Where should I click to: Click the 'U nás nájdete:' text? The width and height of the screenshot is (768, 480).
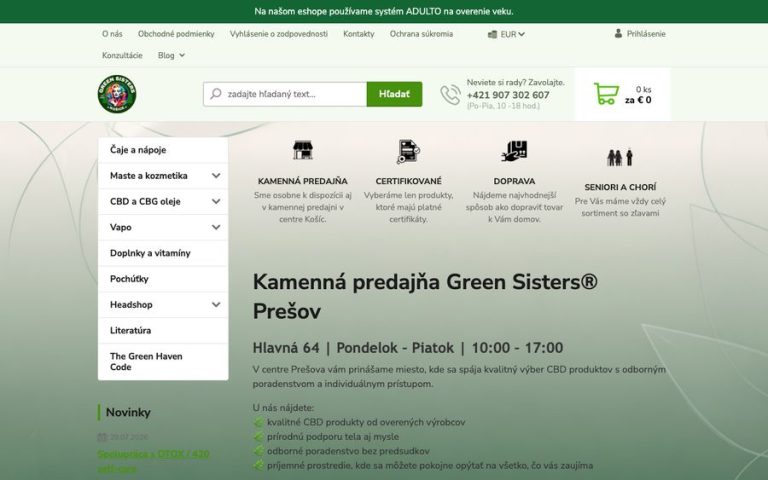pyautogui.click(x=283, y=408)
